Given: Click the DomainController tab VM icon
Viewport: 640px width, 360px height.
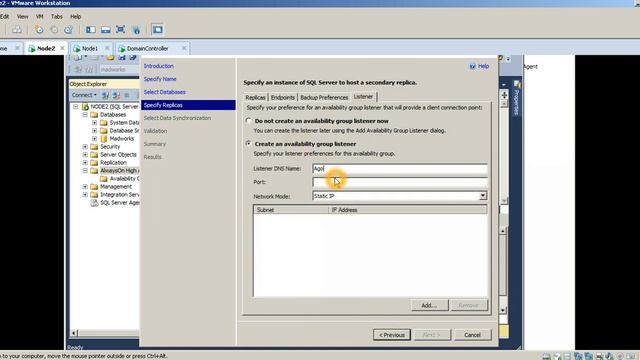Looking at the screenshot, I should pos(122,49).
